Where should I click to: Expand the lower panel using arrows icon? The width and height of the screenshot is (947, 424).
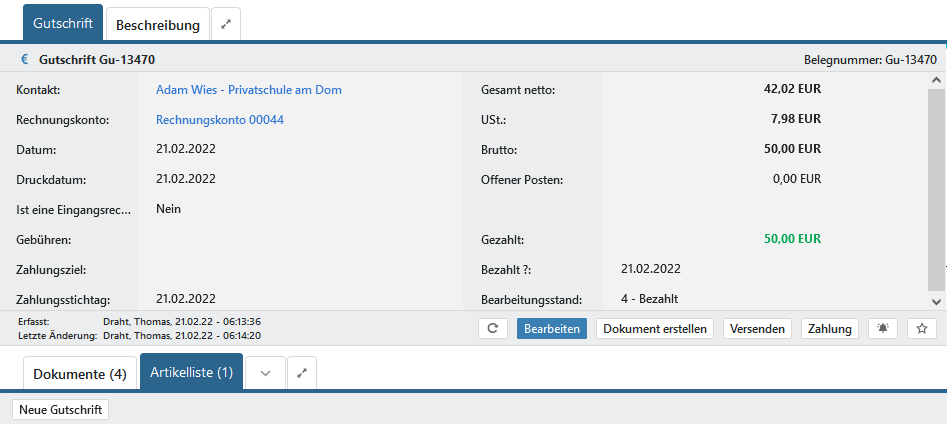[303, 373]
